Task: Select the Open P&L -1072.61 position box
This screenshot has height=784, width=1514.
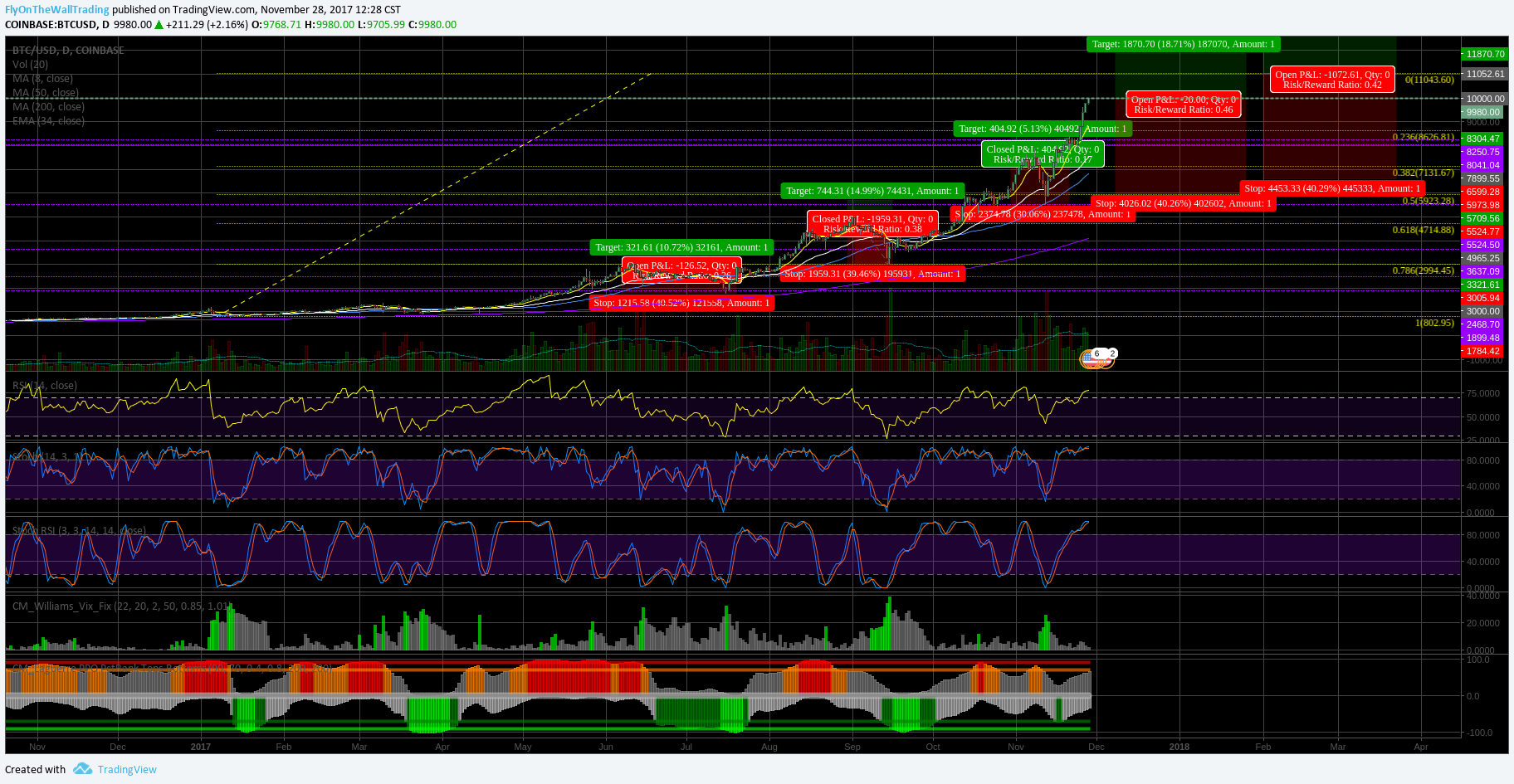Action: 1332,80
